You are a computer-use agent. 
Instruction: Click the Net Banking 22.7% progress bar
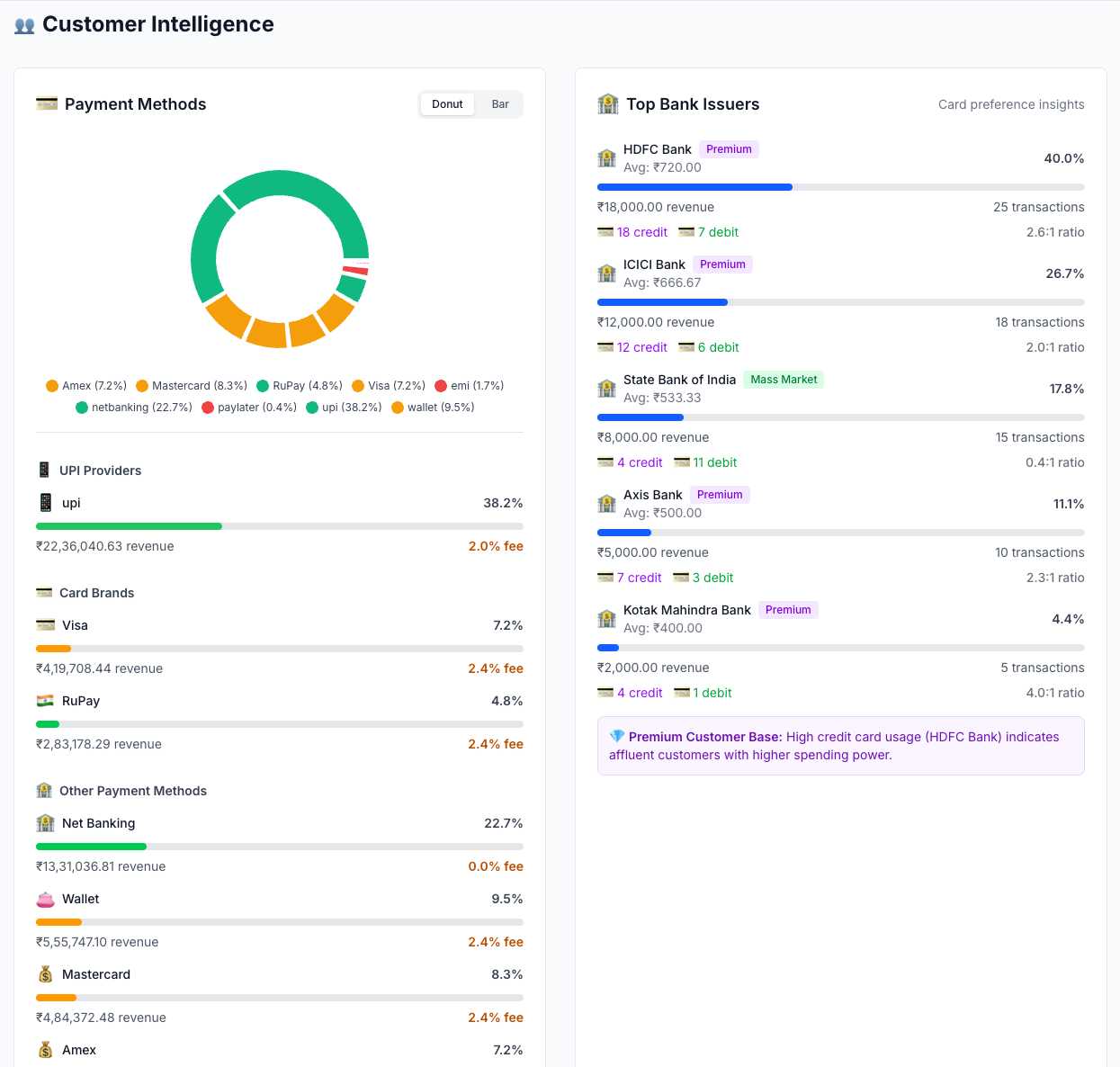280,847
